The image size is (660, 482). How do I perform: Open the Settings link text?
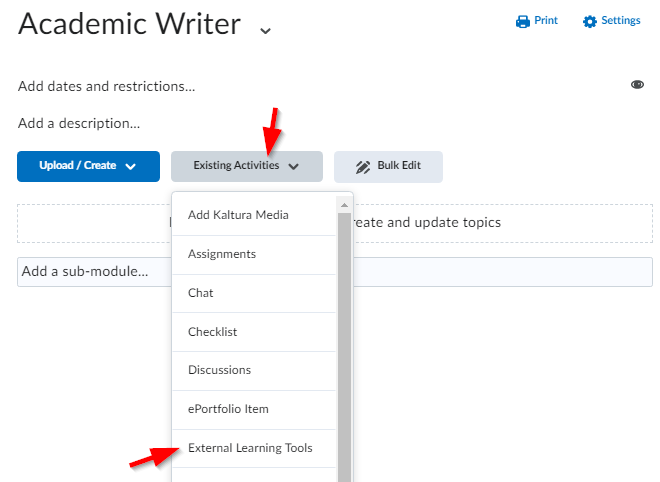620,21
